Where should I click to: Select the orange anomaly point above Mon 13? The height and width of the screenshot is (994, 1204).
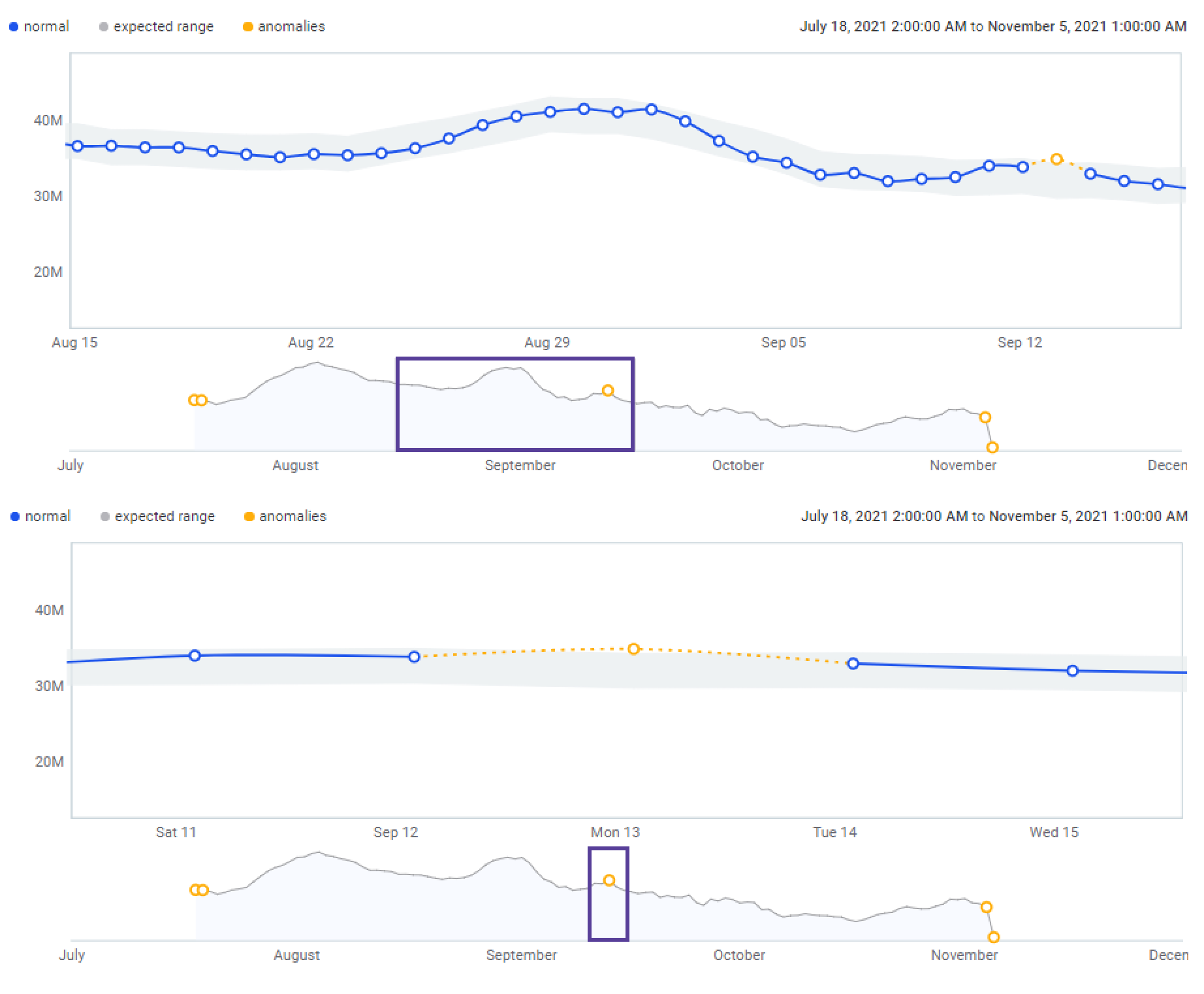click(x=633, y=649)
